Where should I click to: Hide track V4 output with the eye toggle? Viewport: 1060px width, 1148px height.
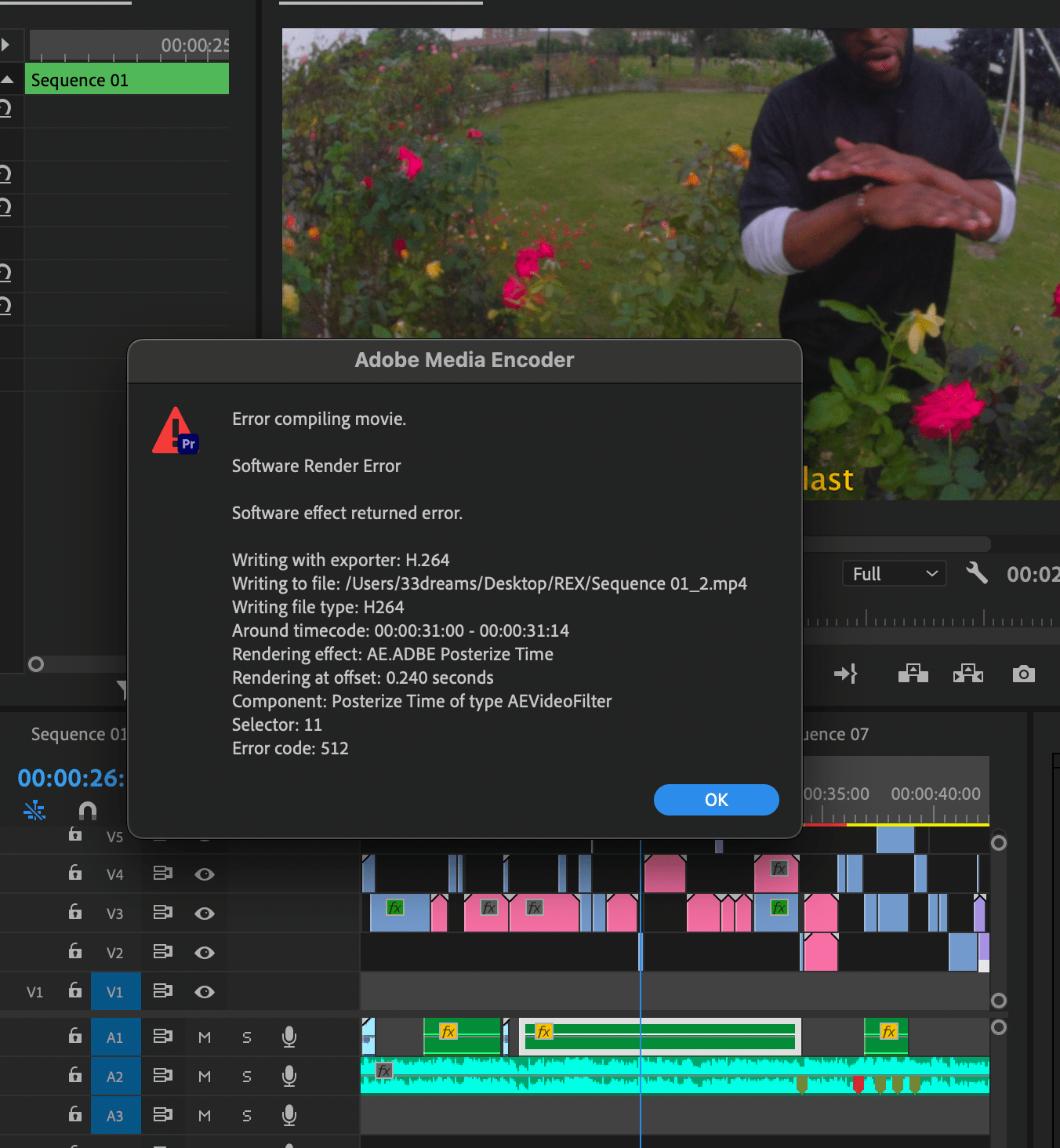205,874
